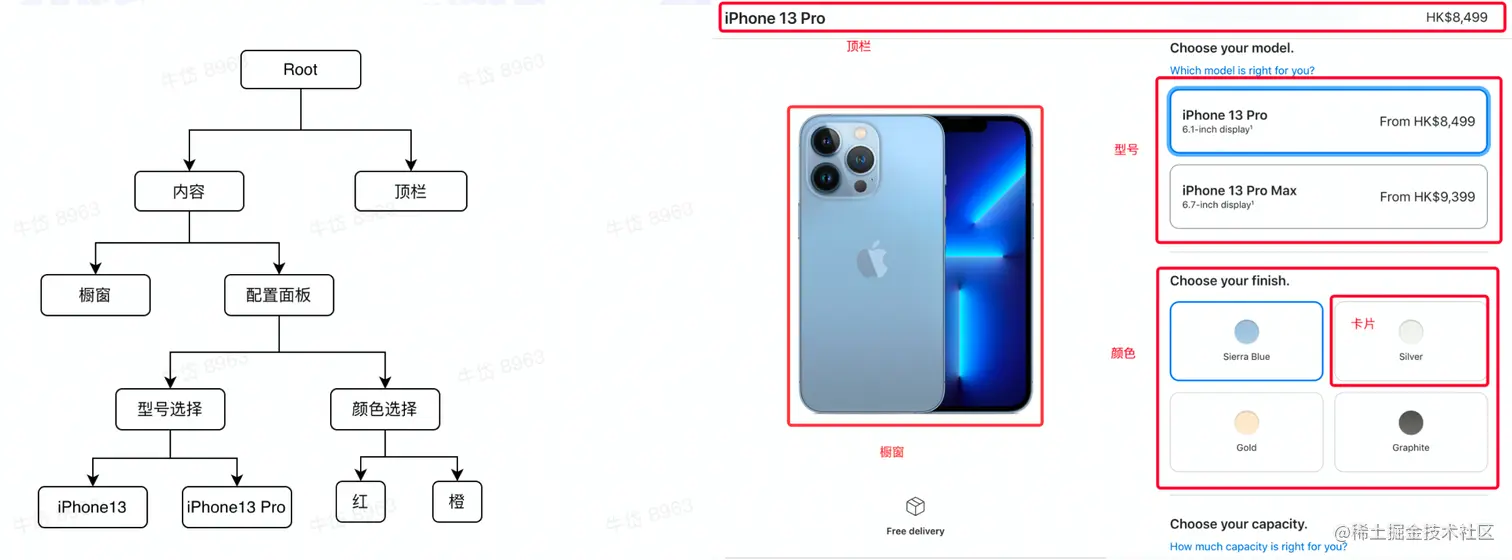Click the HK$8,499 price in the top bar

tap(1456, 18)
